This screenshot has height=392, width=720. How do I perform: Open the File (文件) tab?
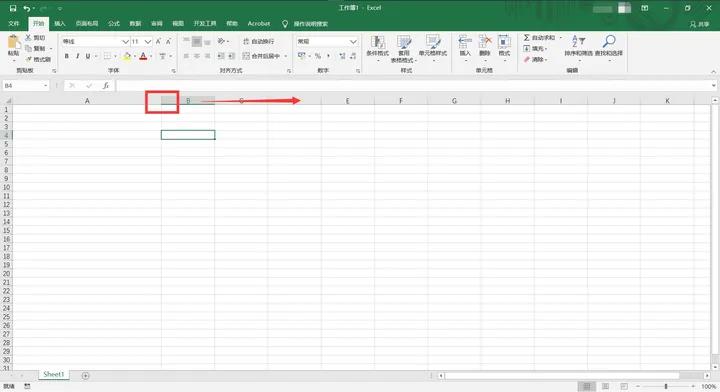tap(14, 23)
